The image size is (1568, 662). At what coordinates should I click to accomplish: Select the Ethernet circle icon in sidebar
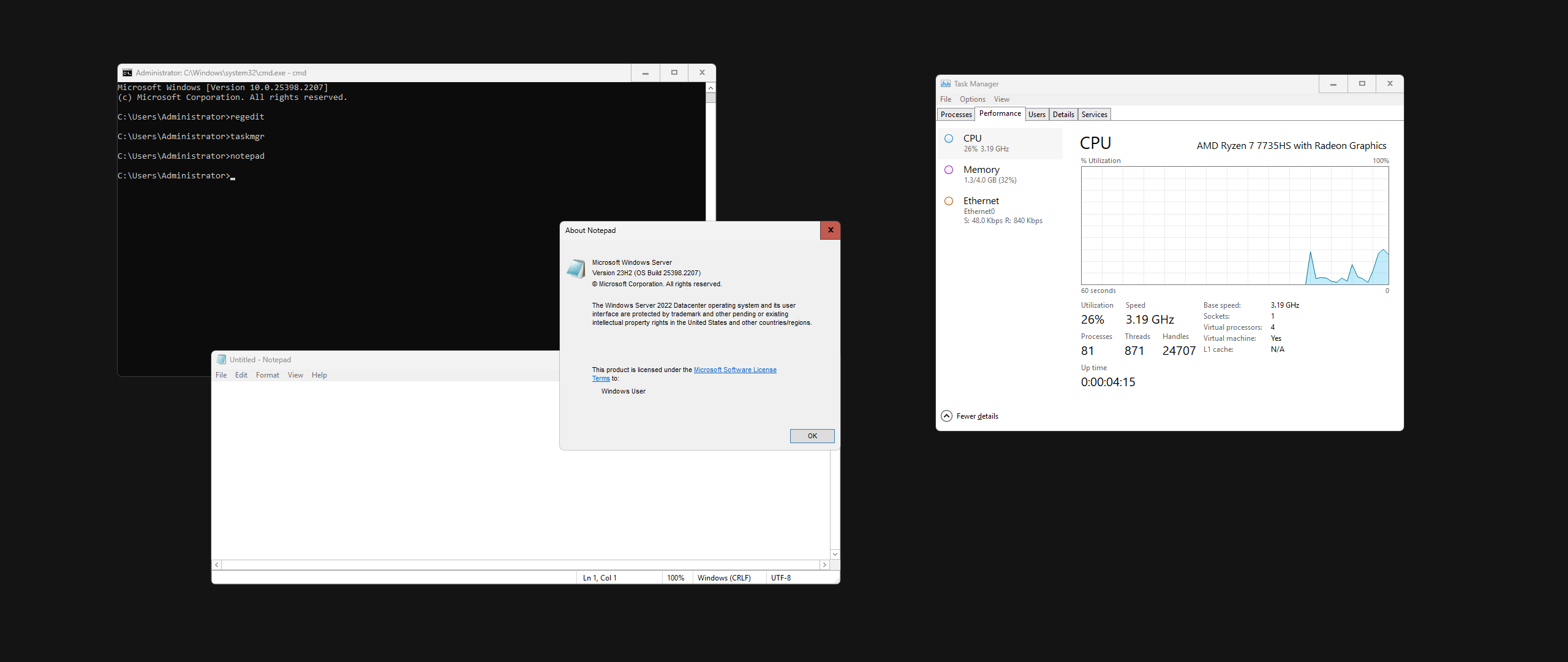949,201
